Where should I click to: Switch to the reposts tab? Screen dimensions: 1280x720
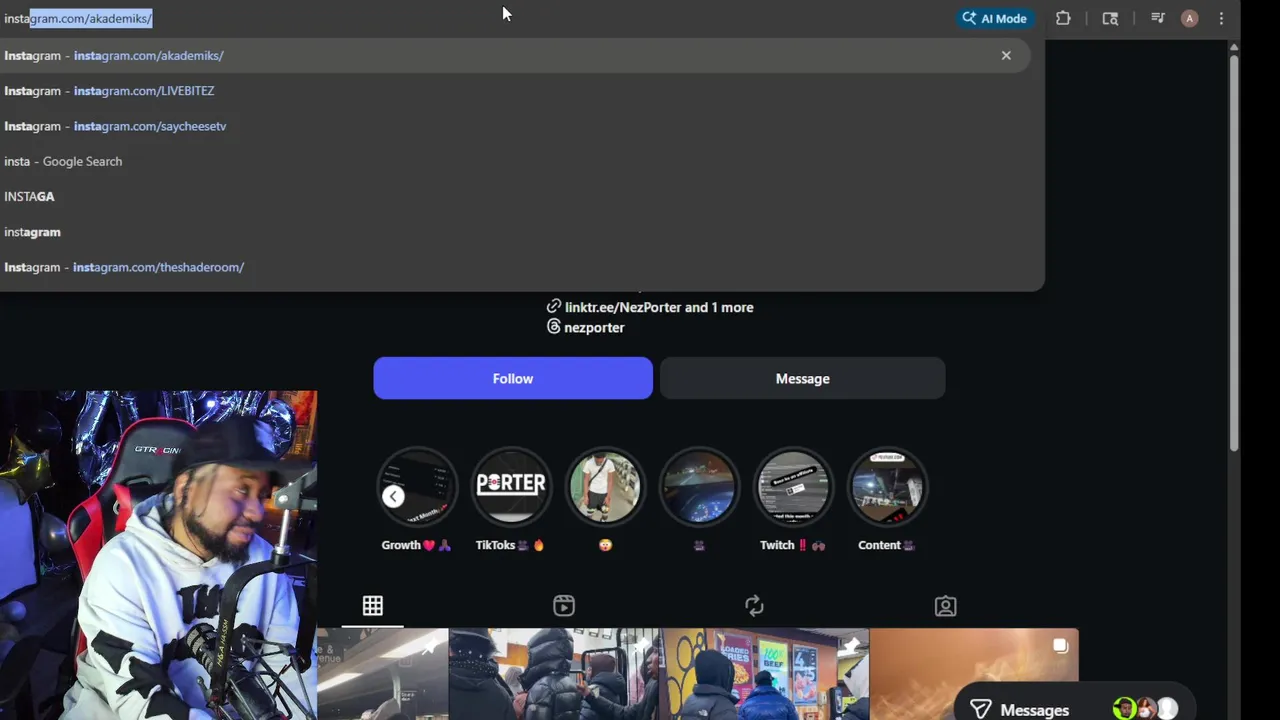[754, 606]
